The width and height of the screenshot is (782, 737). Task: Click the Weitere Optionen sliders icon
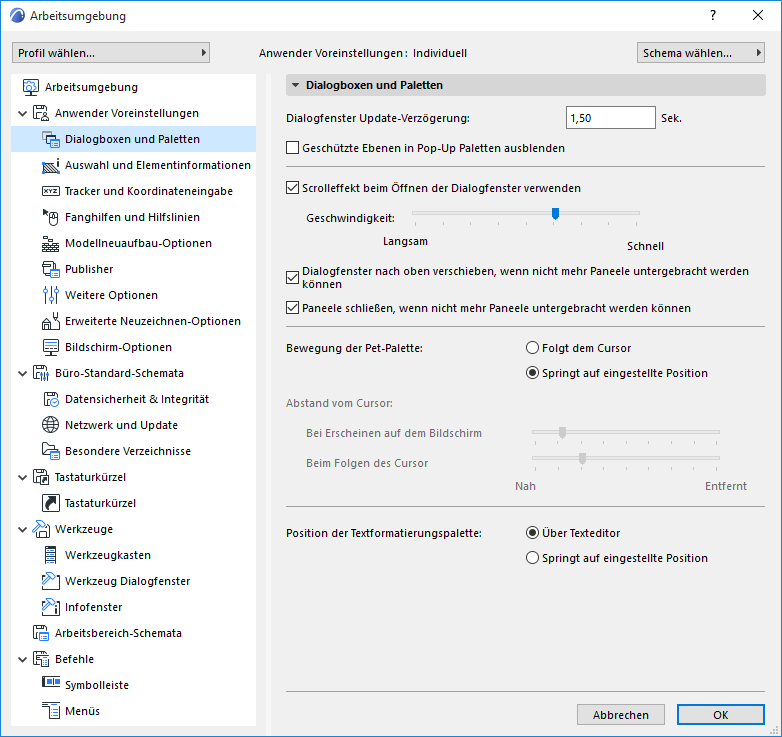tap(51, 295)
